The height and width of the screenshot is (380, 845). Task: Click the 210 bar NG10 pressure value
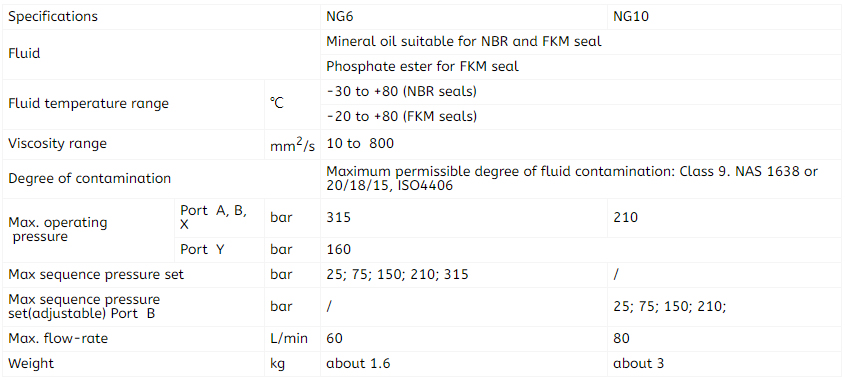(625, 217)
